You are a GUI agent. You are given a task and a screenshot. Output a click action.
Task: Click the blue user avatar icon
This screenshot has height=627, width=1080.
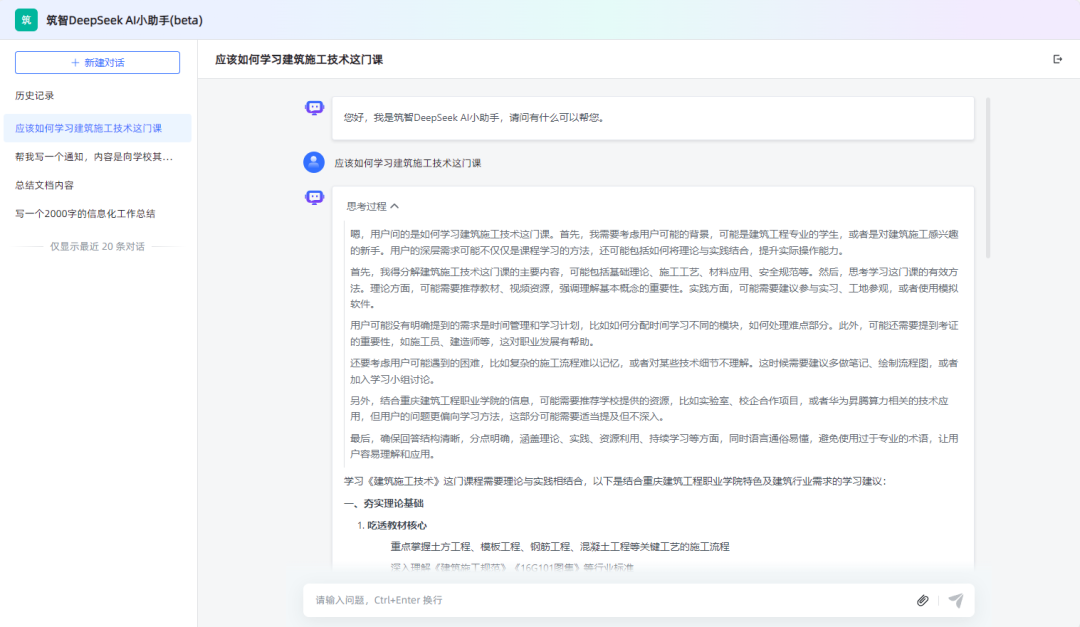click(314, 162)
